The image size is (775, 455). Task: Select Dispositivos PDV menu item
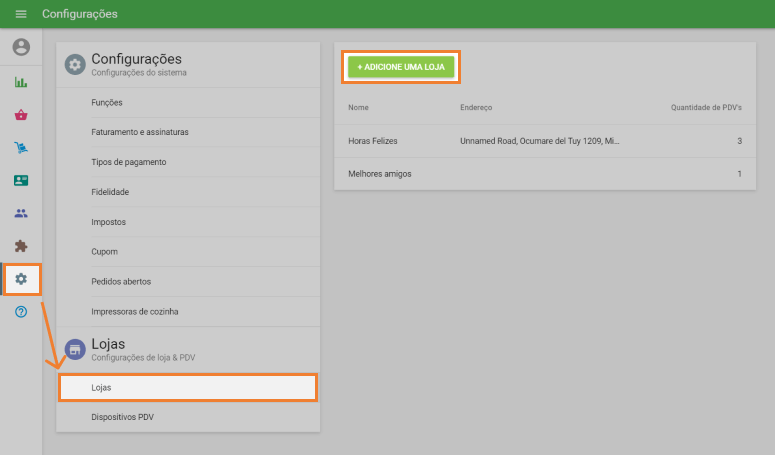point(122,417)
